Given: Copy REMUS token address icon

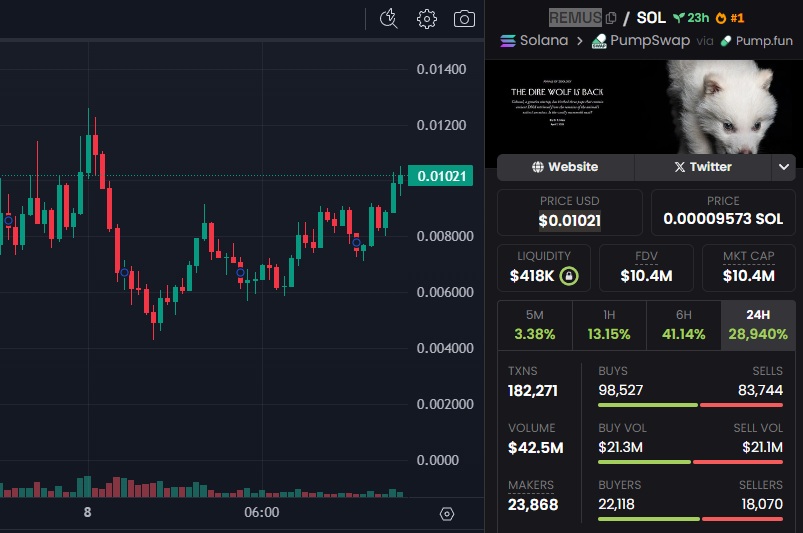Looking at the screenshot, I should pos(610,18).
